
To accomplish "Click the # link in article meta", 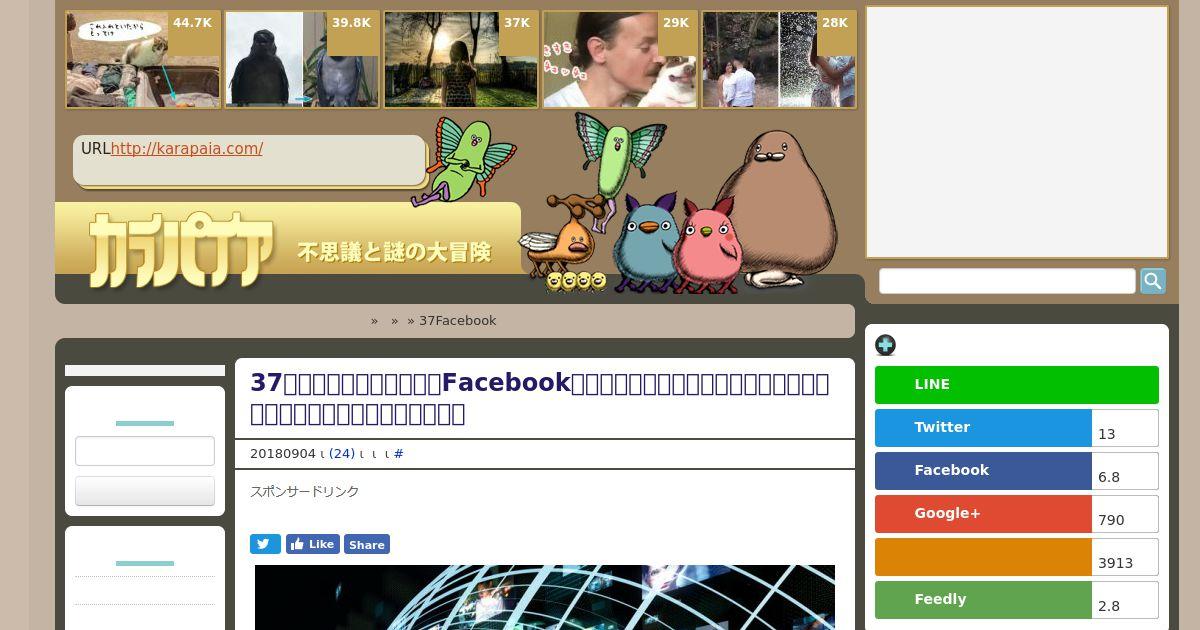I will click(399, 454).
